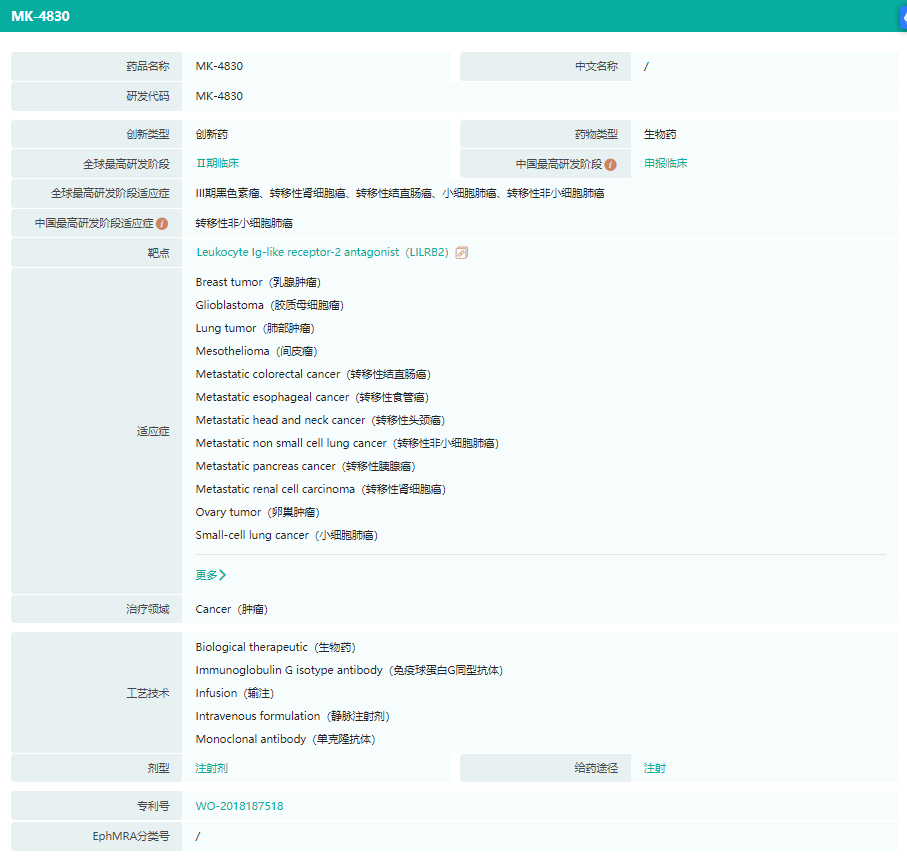Click the 注射 administration route link

click(655, 768)
